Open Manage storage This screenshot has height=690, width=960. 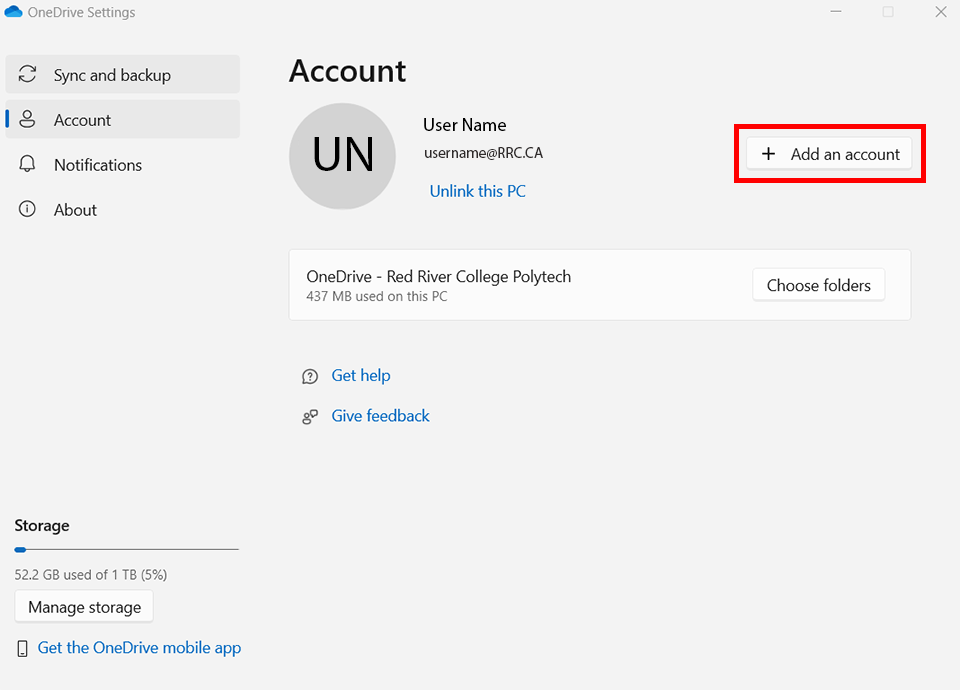coord(84,607)
